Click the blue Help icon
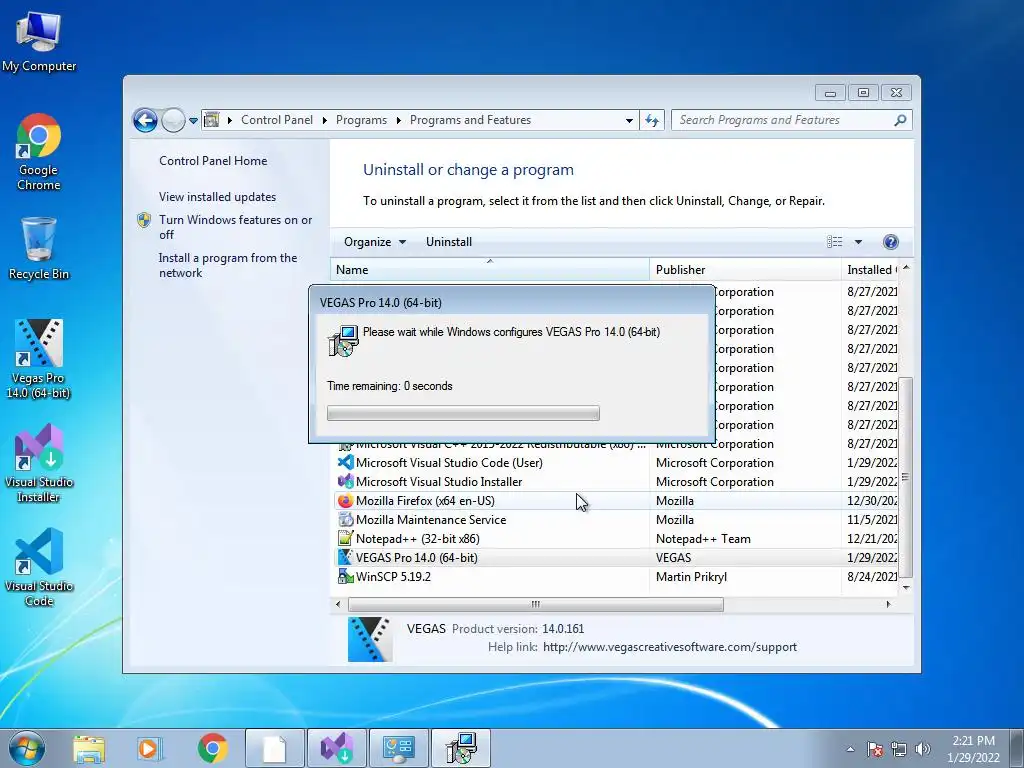 [890, 242]
